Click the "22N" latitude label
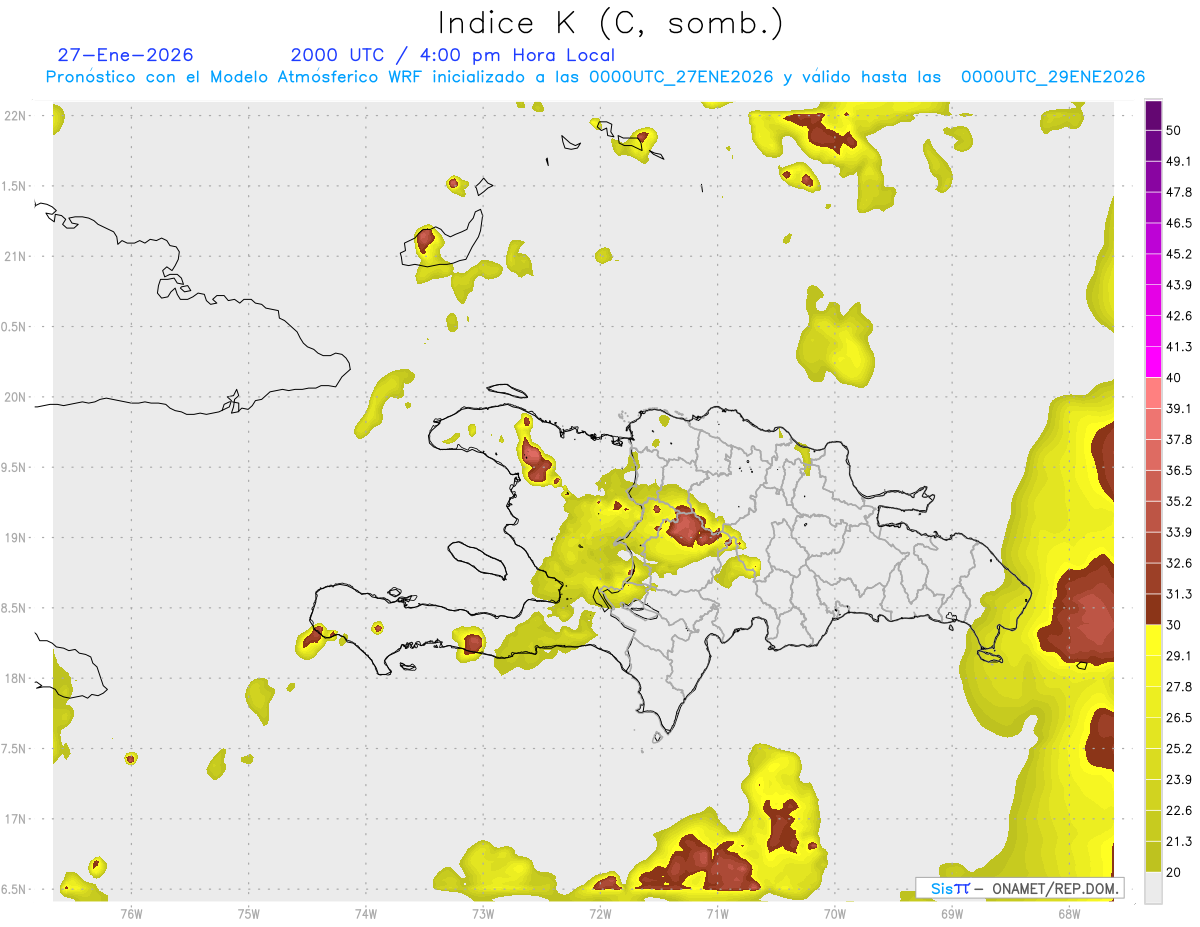The image size is (1200, 927). (x=16, y=115)
